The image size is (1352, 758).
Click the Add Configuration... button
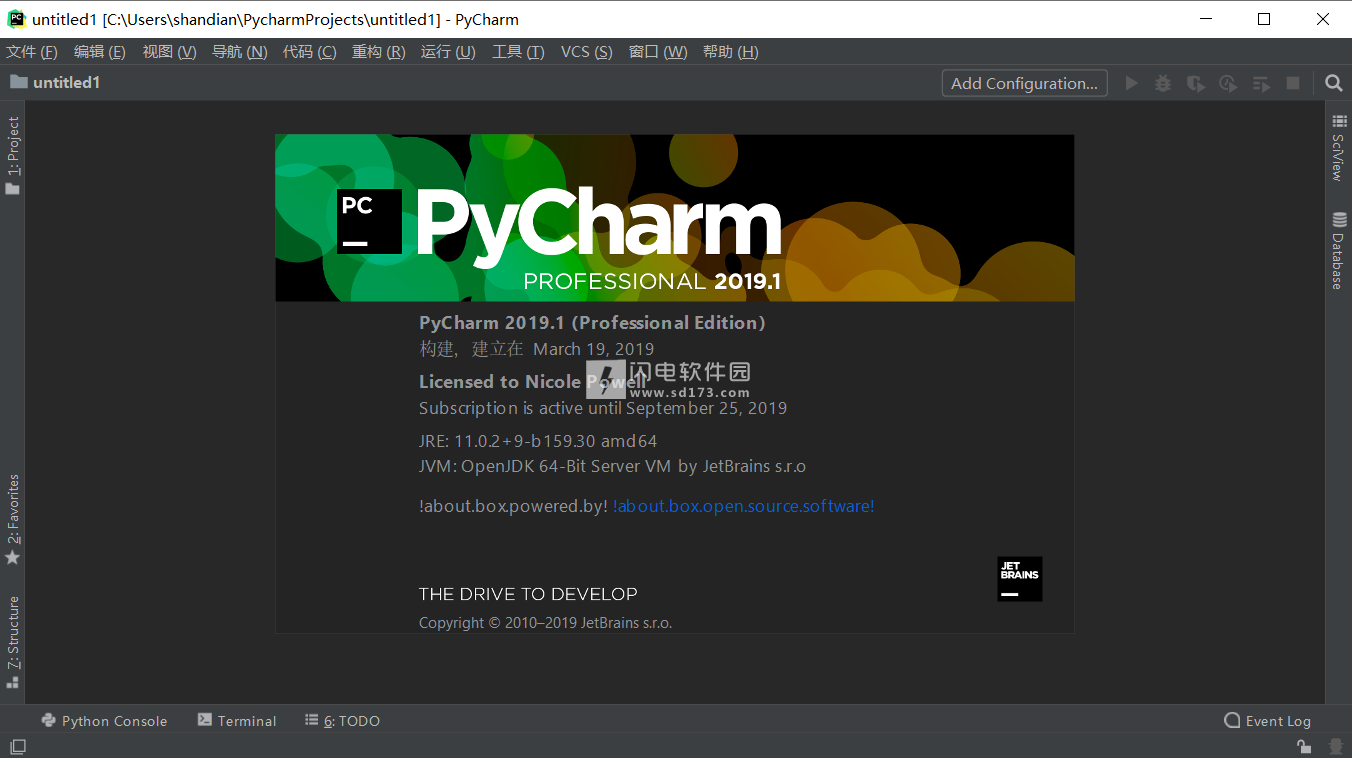tap(1024, 83)
